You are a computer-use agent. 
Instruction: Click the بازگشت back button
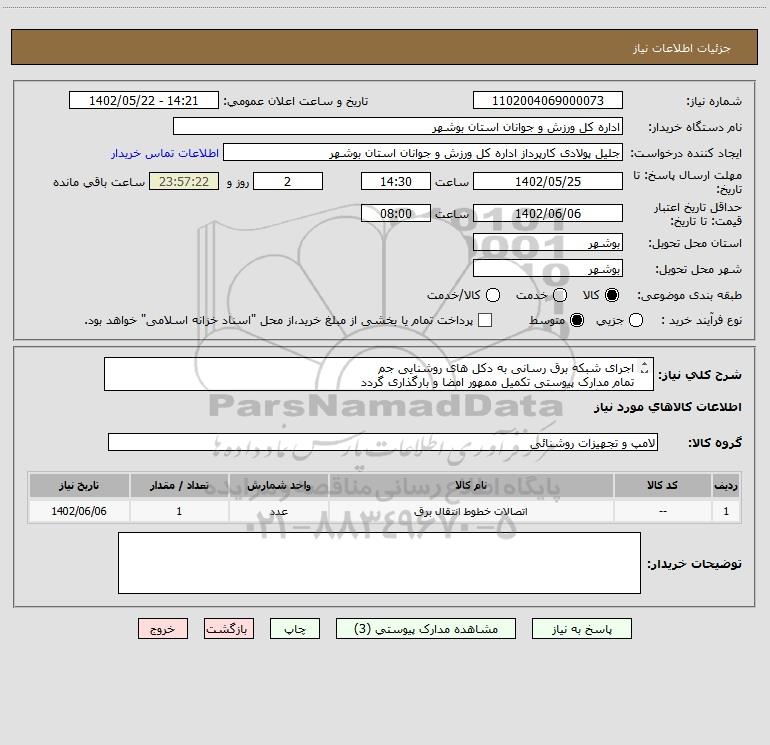coord(229,629)
